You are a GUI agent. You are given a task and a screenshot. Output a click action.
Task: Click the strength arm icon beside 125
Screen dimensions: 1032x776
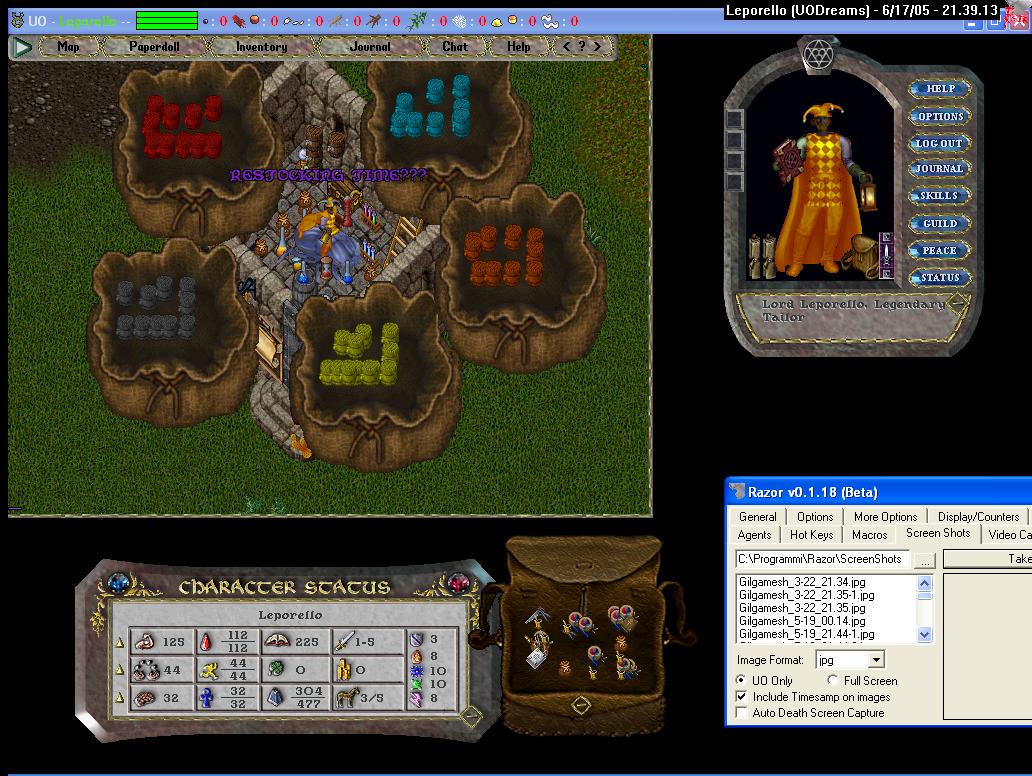click(x=145, y=641)
